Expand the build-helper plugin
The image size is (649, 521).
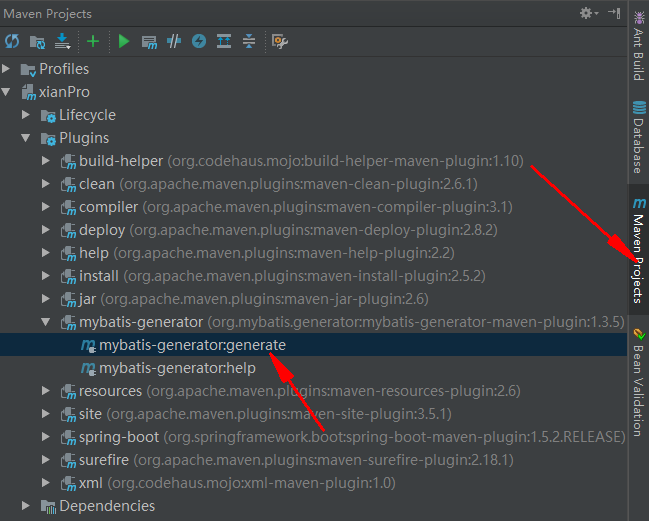(46, 161)
